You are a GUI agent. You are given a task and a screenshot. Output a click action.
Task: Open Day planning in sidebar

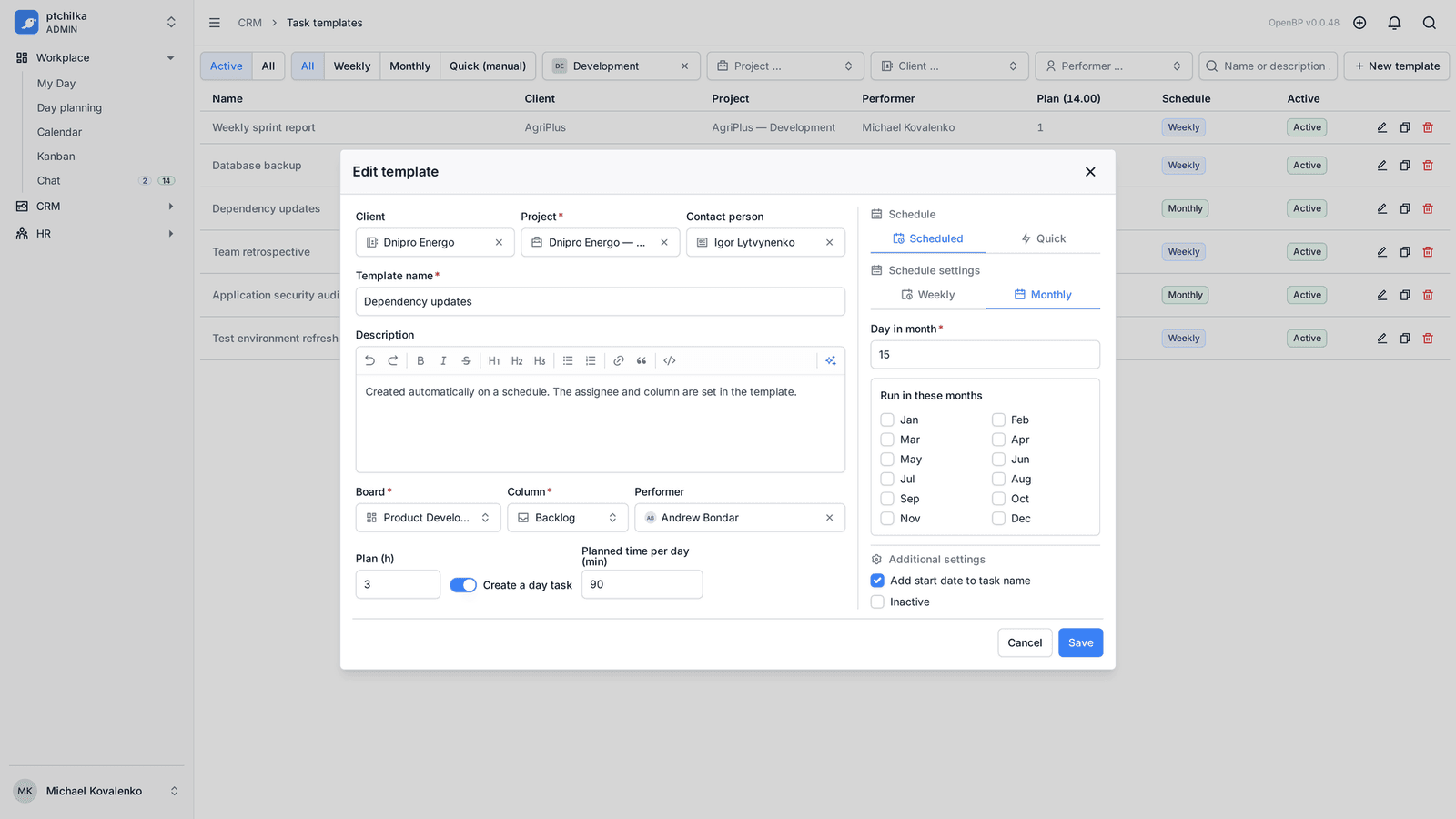point(69,107)
